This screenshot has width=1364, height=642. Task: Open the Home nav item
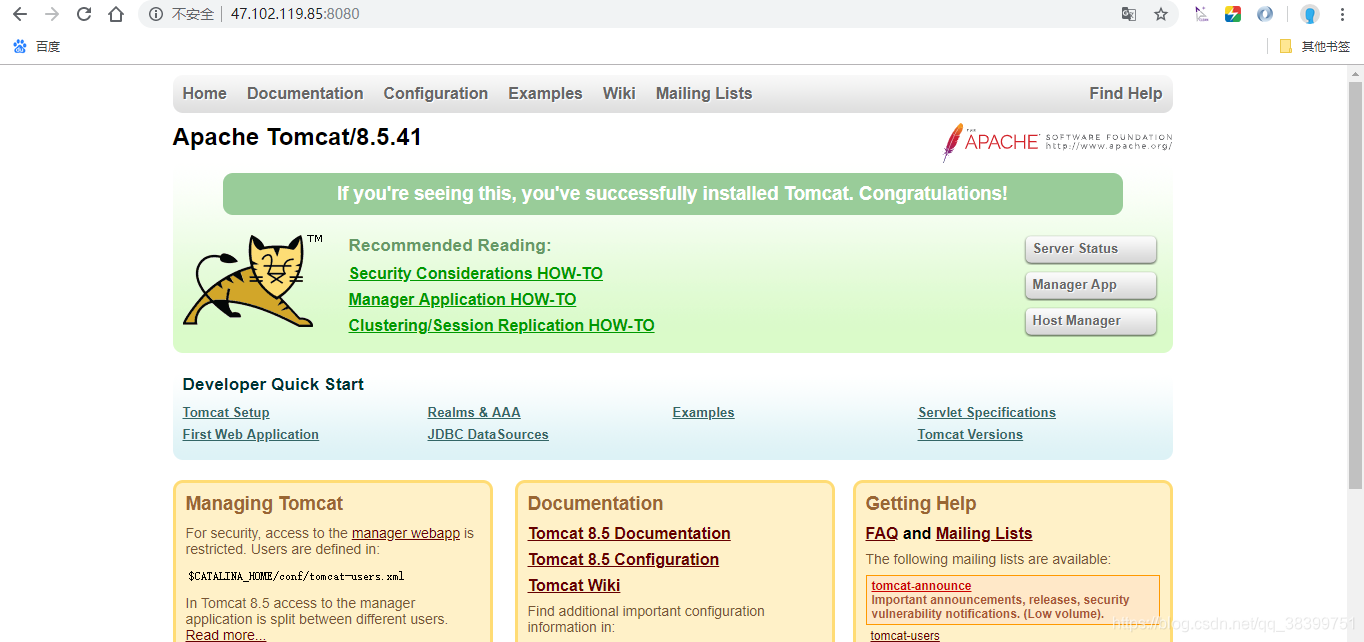click(204, 93)
